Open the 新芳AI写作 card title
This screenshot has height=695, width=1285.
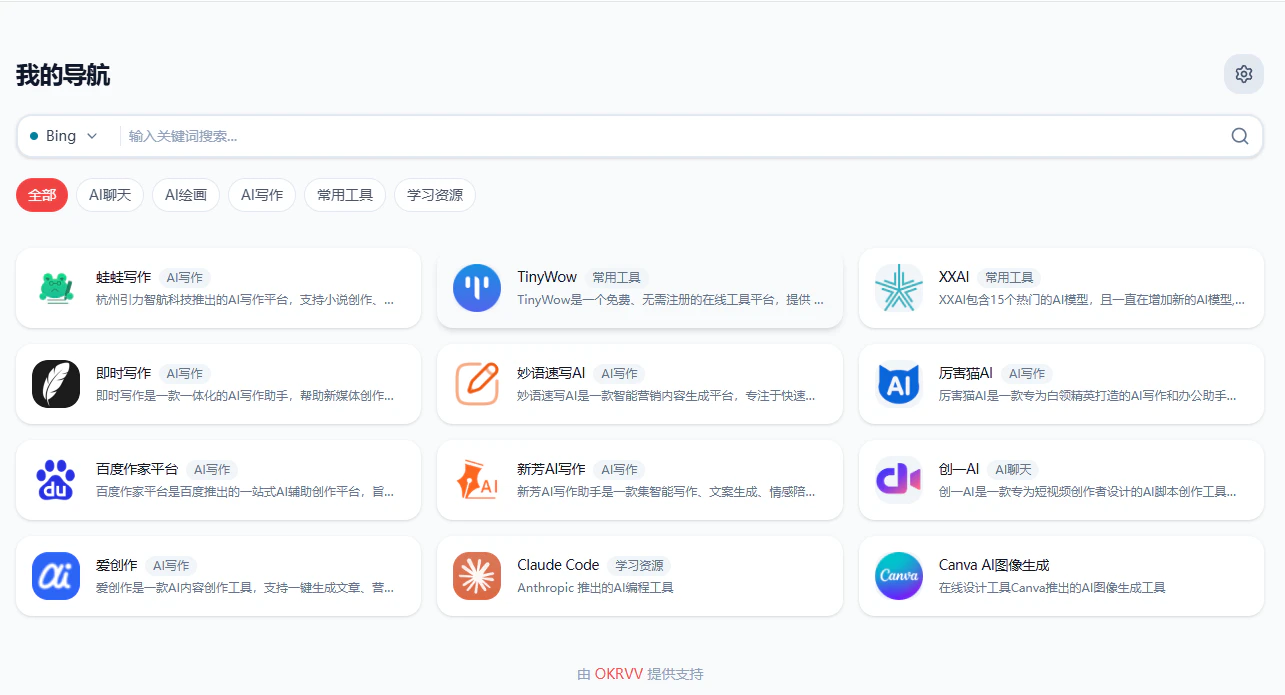551,469
